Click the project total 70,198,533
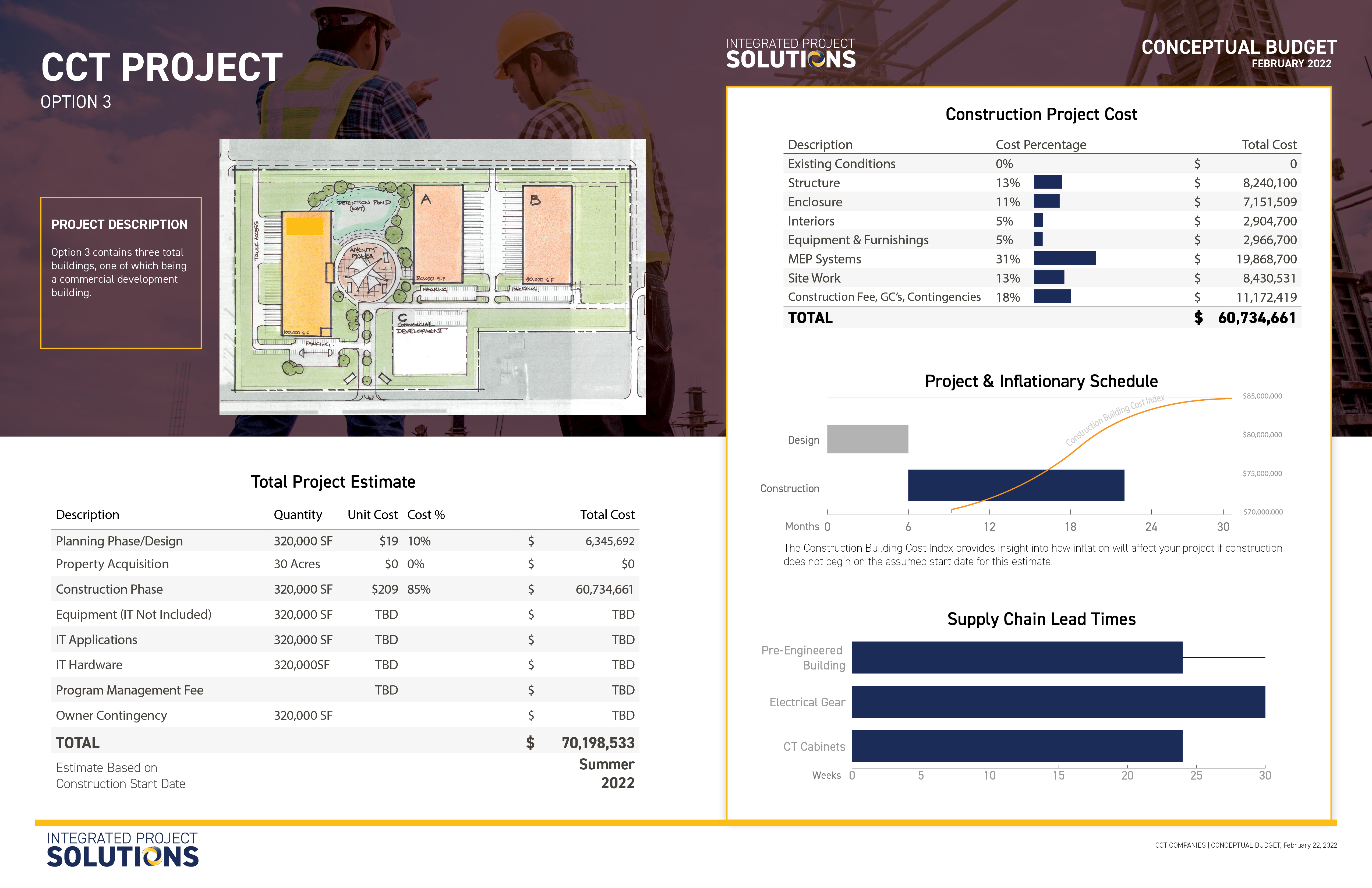The width and height of the screenshot is (1372, 888). (598, 743)
